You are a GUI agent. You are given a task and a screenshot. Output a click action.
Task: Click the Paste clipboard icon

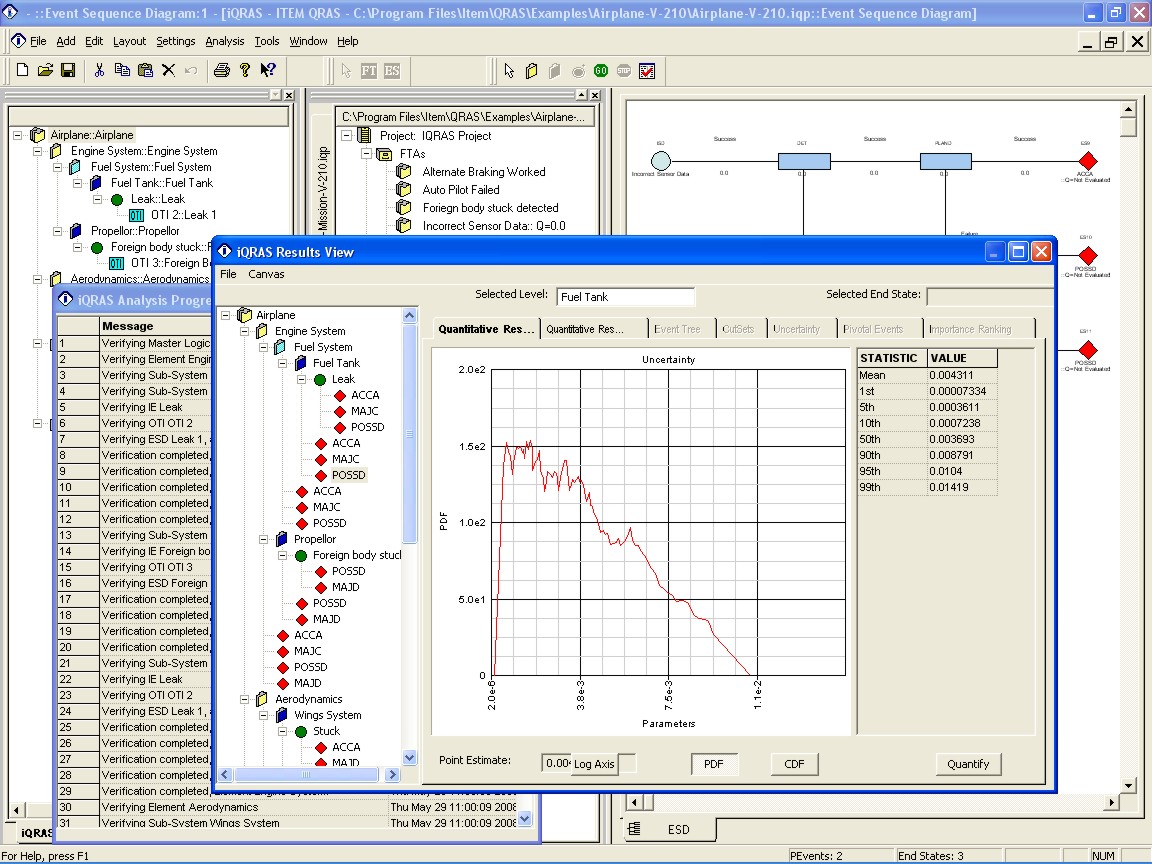tap(145, 71)
